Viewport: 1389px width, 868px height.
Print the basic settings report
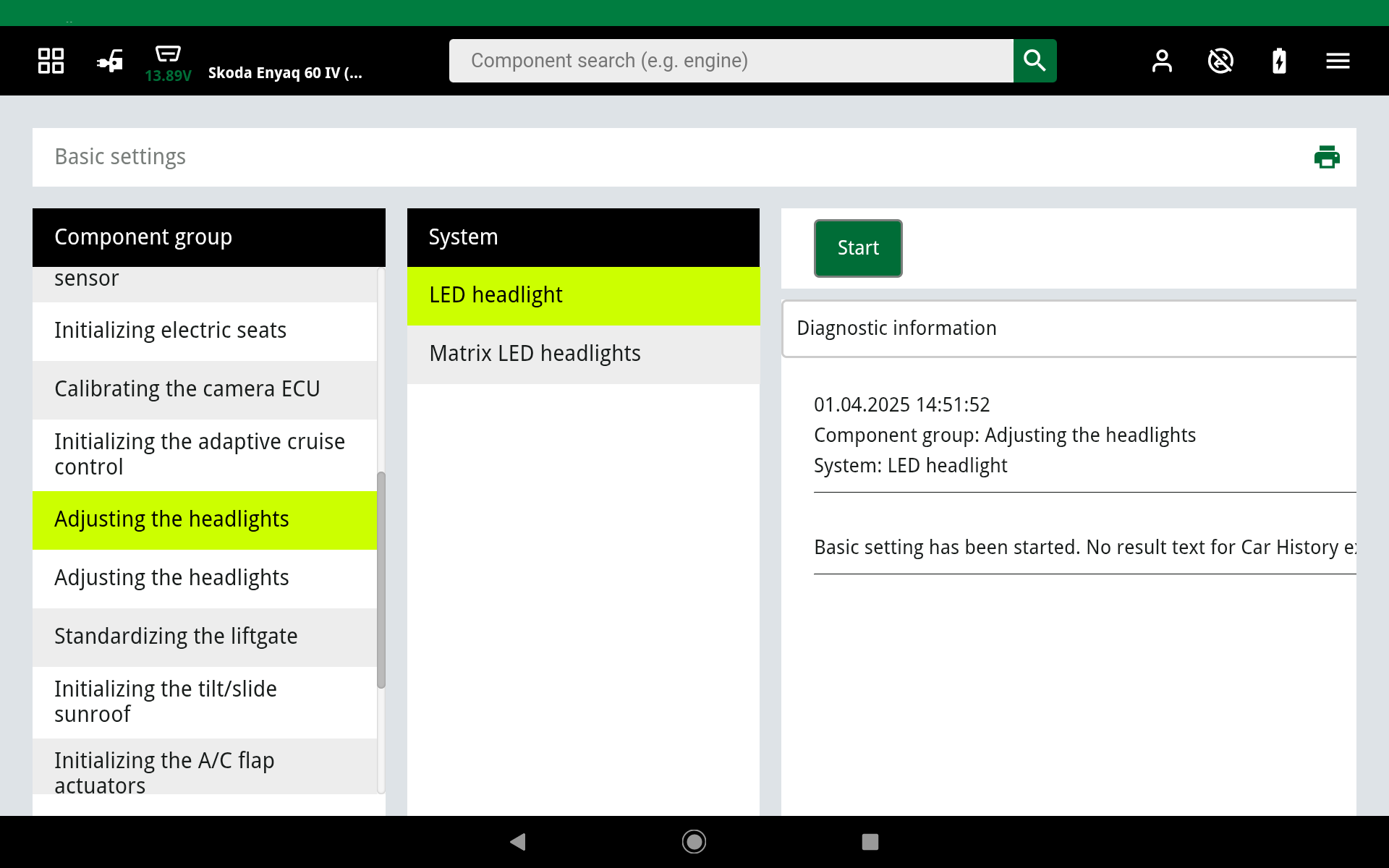tap(1326, 157)
